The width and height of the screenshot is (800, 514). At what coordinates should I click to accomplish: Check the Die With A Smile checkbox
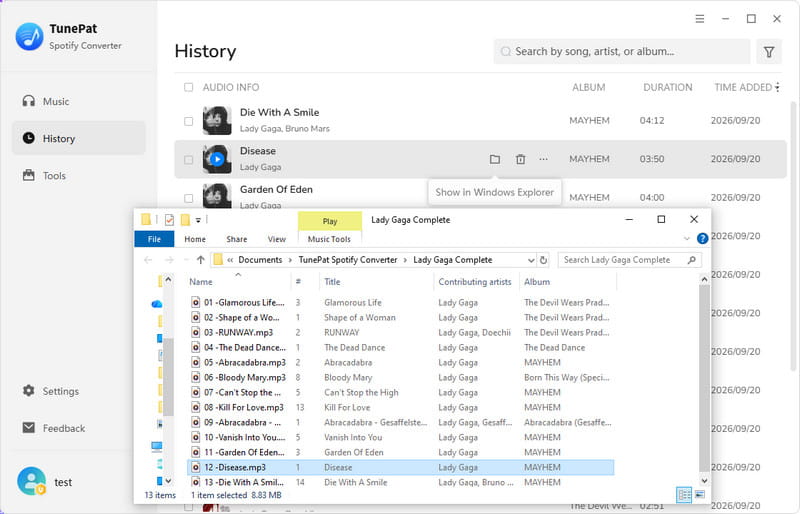(x=188, y=121)
